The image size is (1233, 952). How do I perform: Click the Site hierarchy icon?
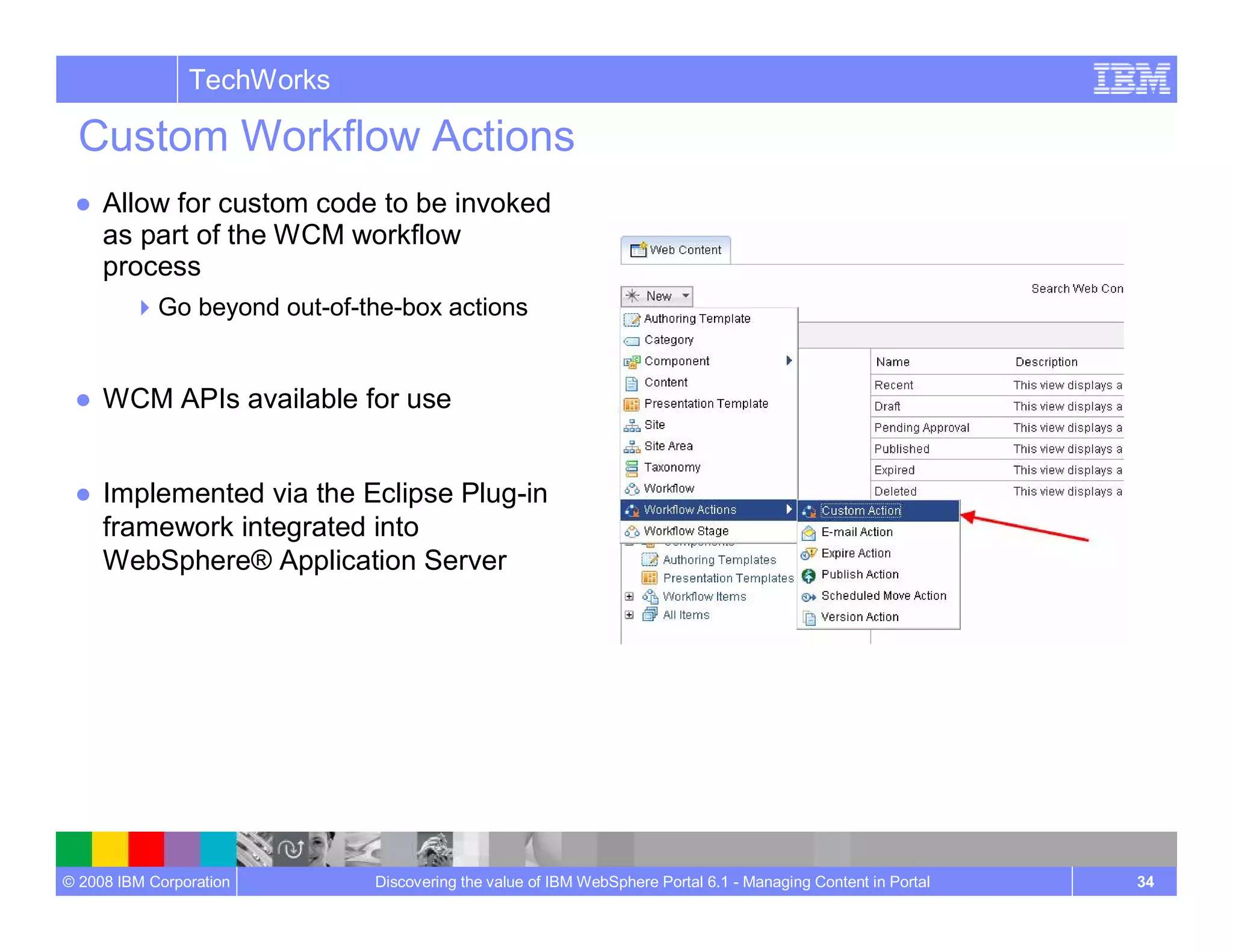(x=632, y=426)
